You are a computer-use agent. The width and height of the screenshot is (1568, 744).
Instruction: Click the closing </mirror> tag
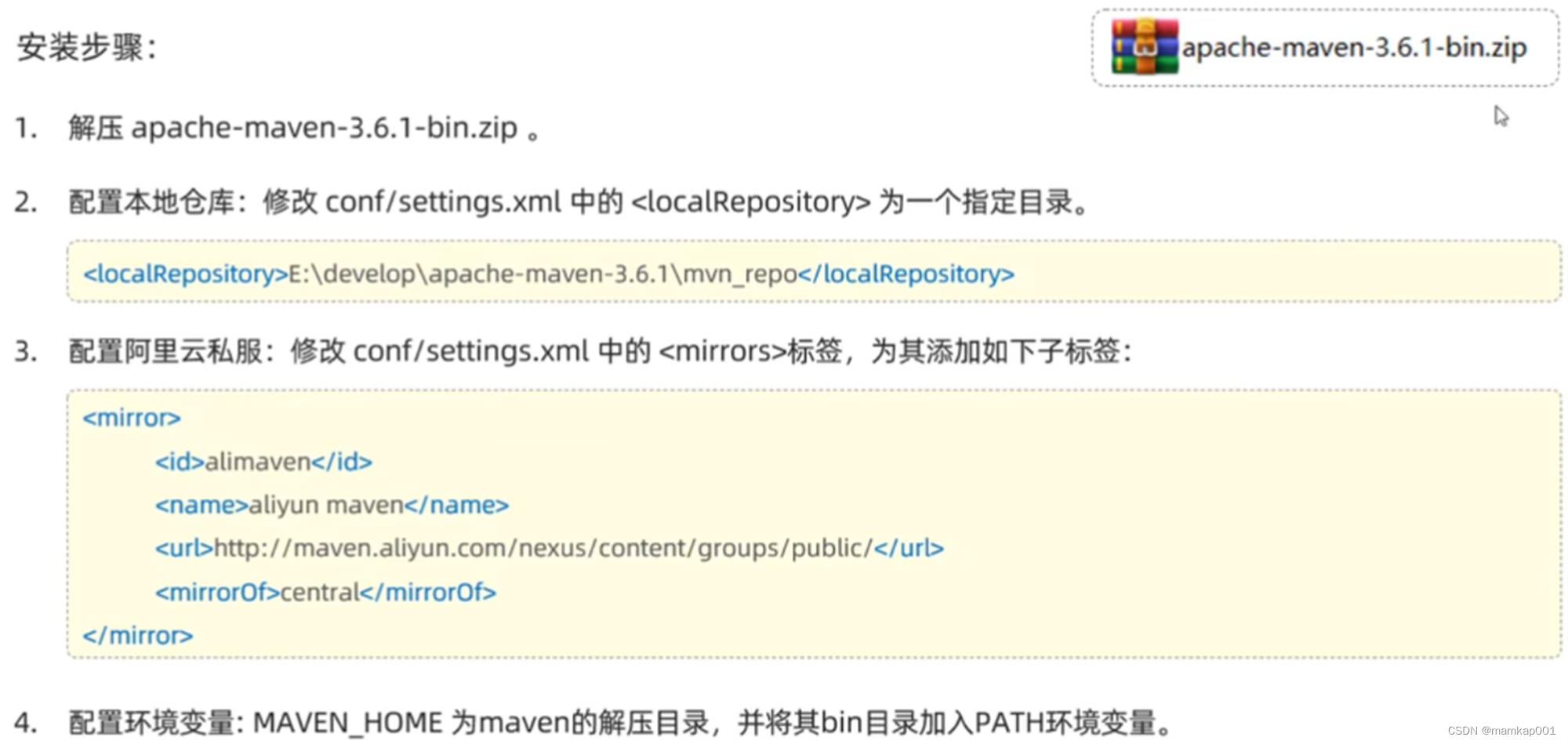pyautogui.click(x=138, y=636)
